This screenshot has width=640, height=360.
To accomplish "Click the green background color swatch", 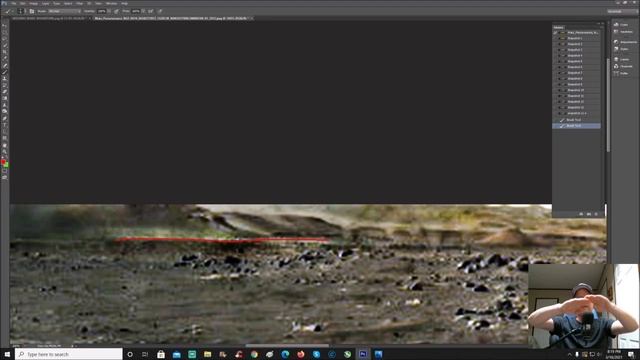I will [x=6, y=165].
